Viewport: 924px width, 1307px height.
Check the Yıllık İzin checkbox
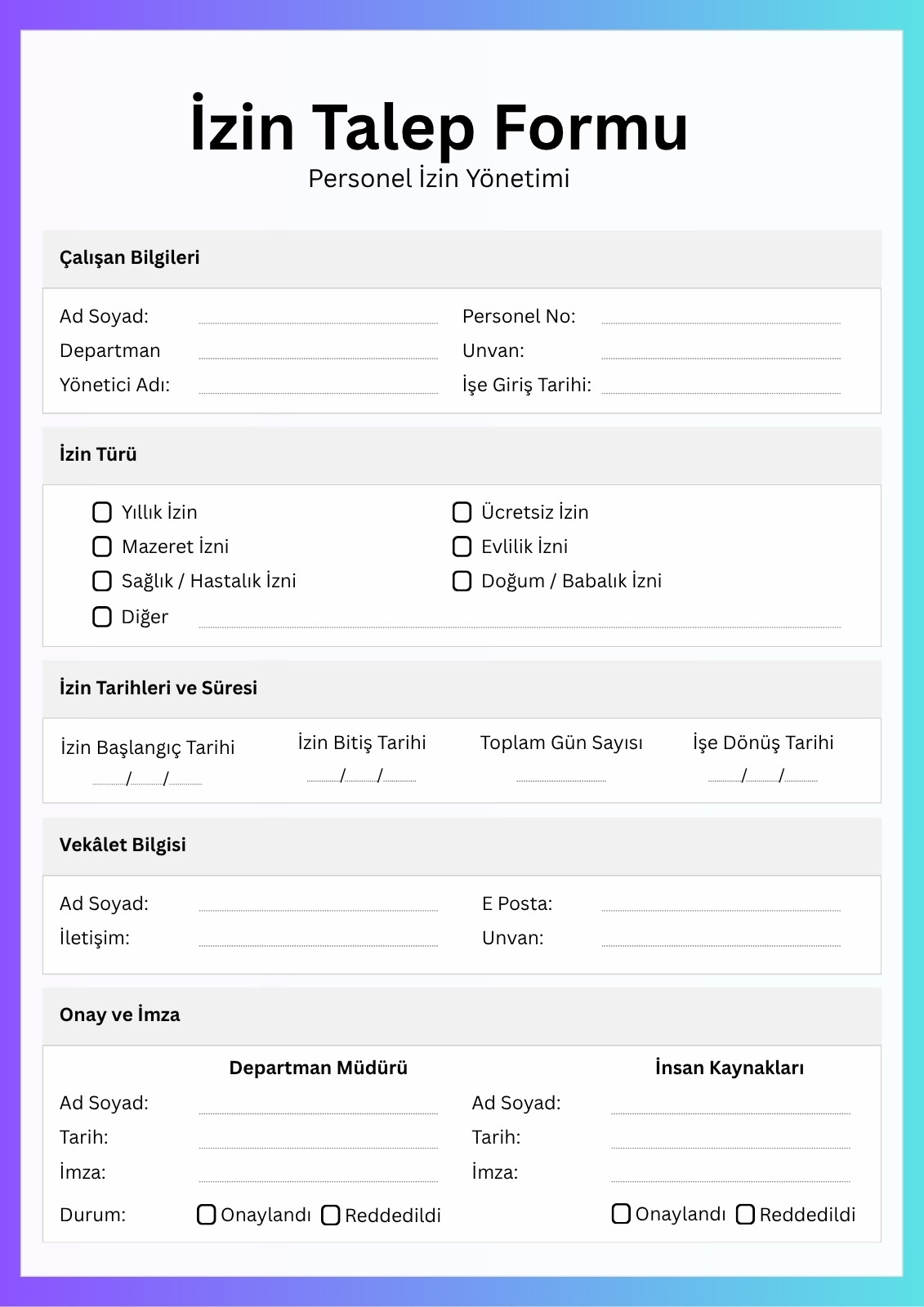click(x=102, y=512)
